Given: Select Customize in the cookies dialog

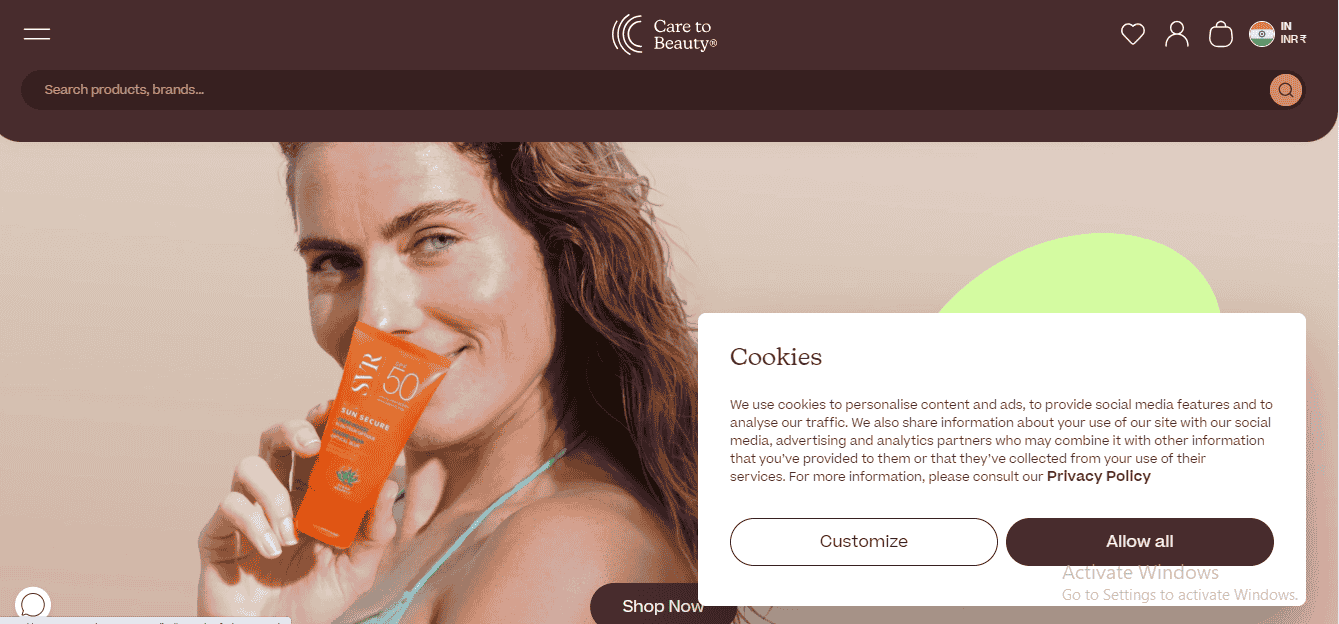Looking at the screenshot, I should click(x=864, y=542).
